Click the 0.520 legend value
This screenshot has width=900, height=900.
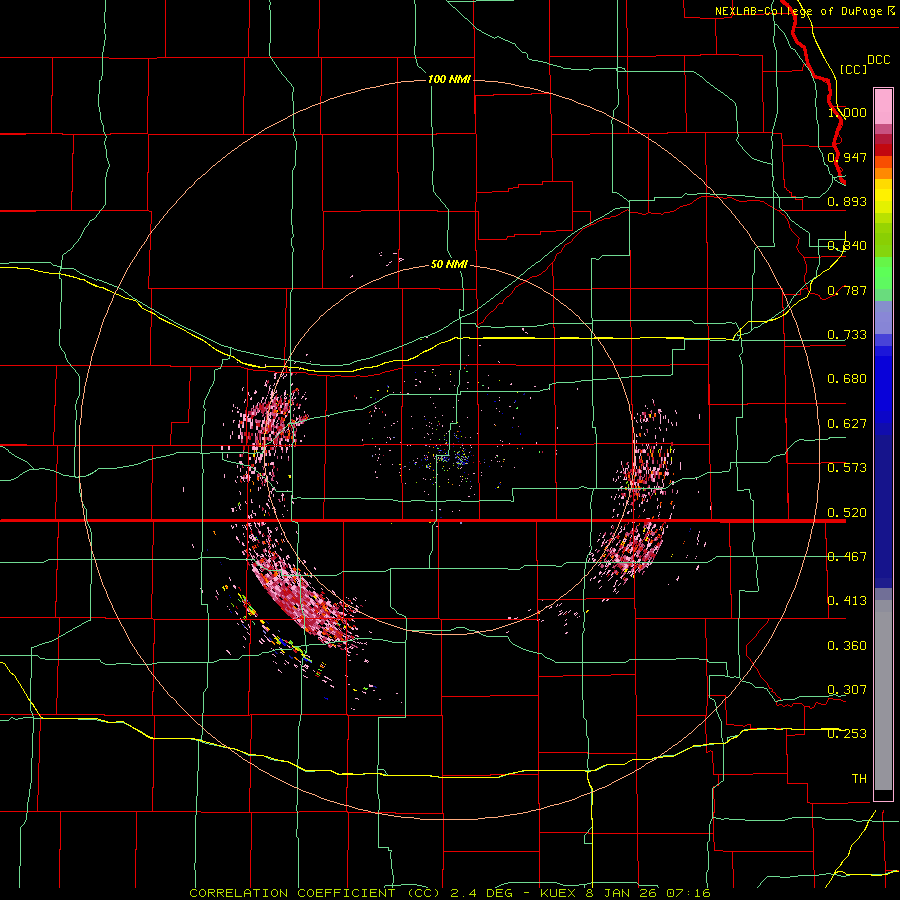tap(847, 513)
